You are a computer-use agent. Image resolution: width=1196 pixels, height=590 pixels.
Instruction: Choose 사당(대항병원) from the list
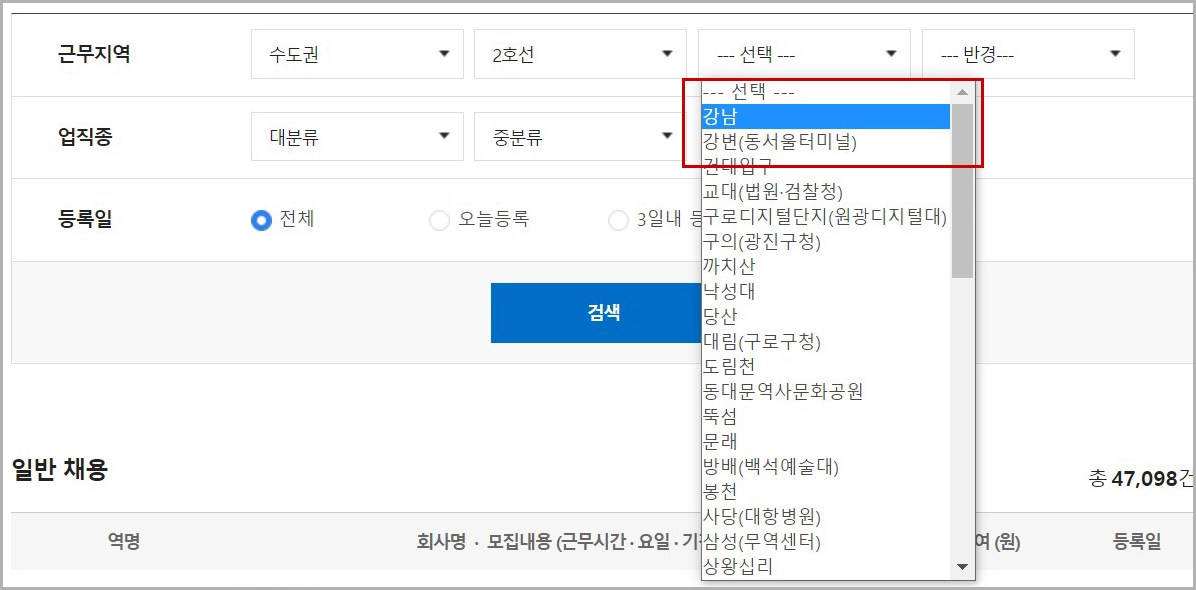[826, 516]
